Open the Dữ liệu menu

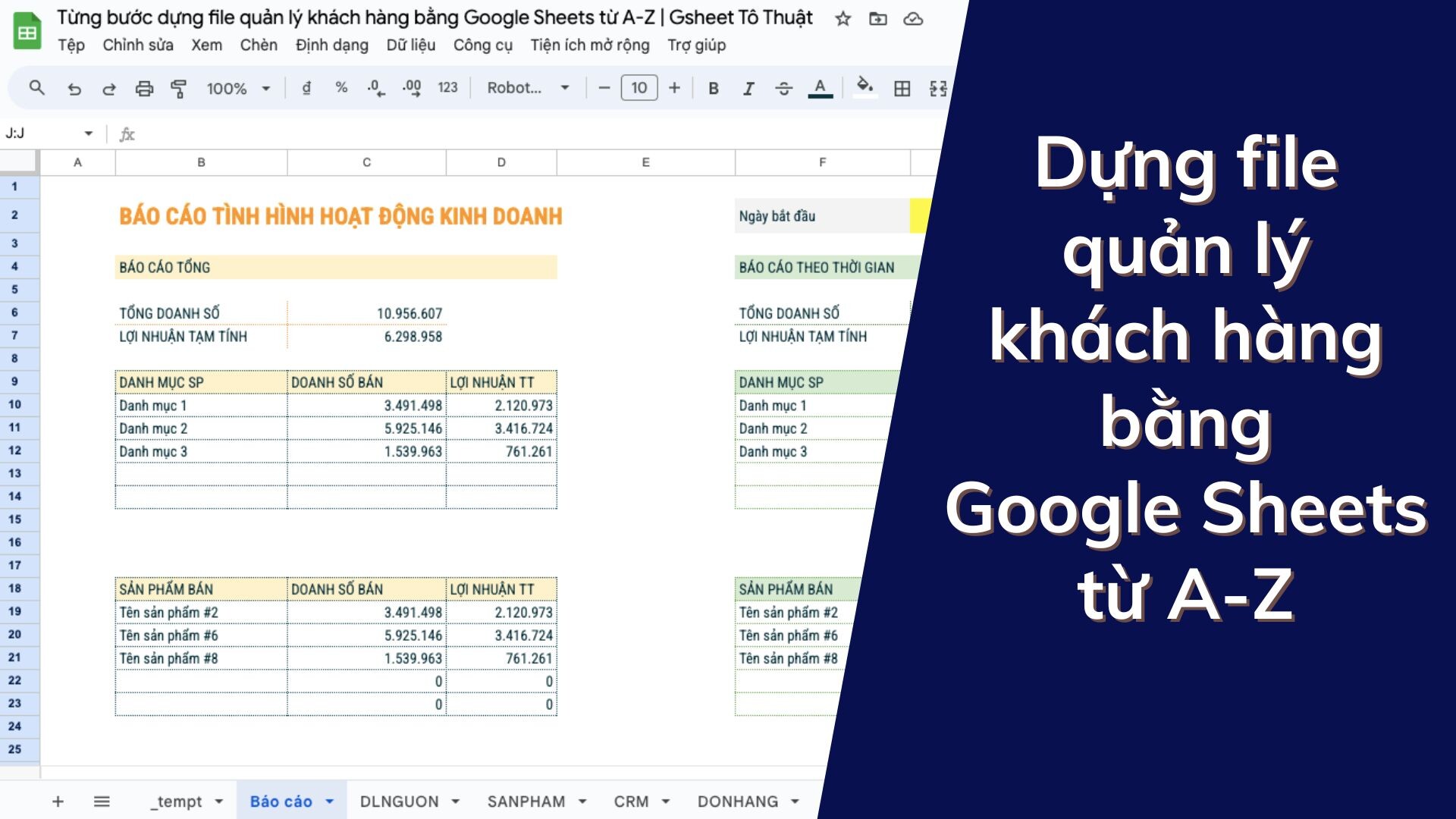click(410, 45)
